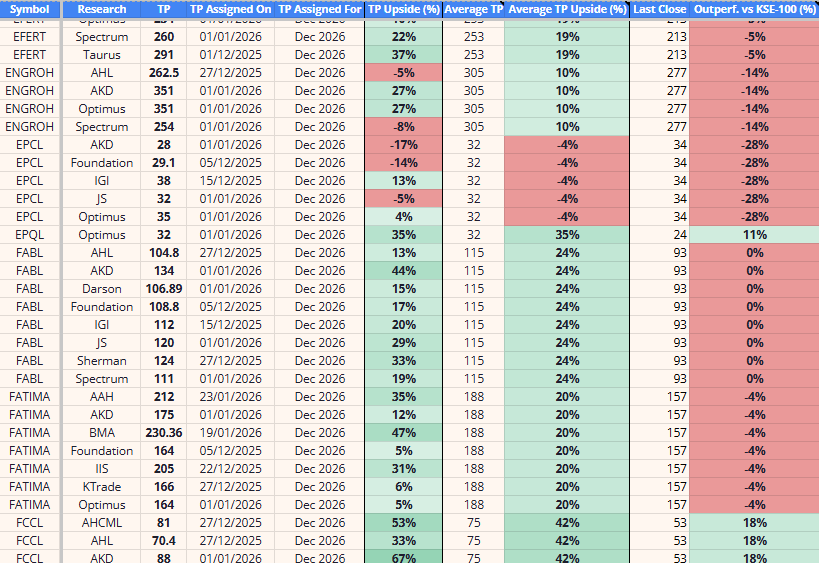
Task: Select the 47% TP upside cell
Action: coord(404,433)
